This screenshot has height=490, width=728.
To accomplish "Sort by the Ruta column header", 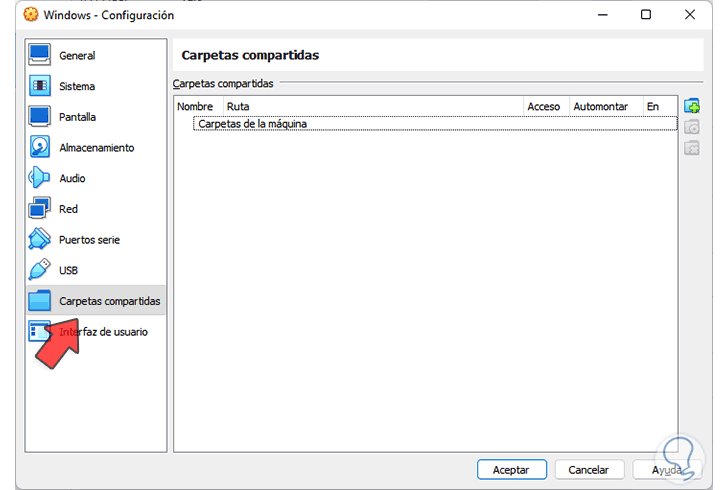I will point(373,106).
